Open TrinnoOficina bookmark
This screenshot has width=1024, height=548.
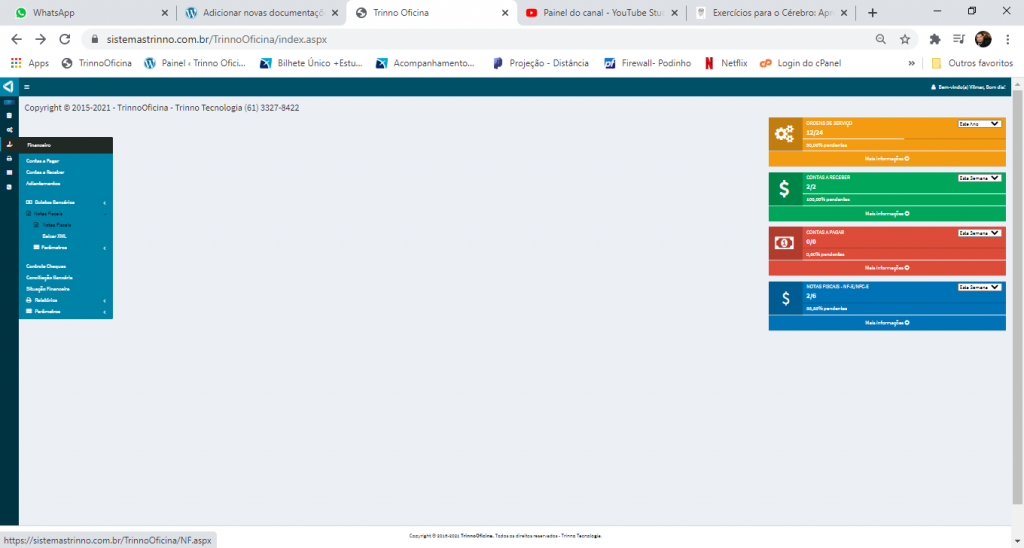pos(96,63)
